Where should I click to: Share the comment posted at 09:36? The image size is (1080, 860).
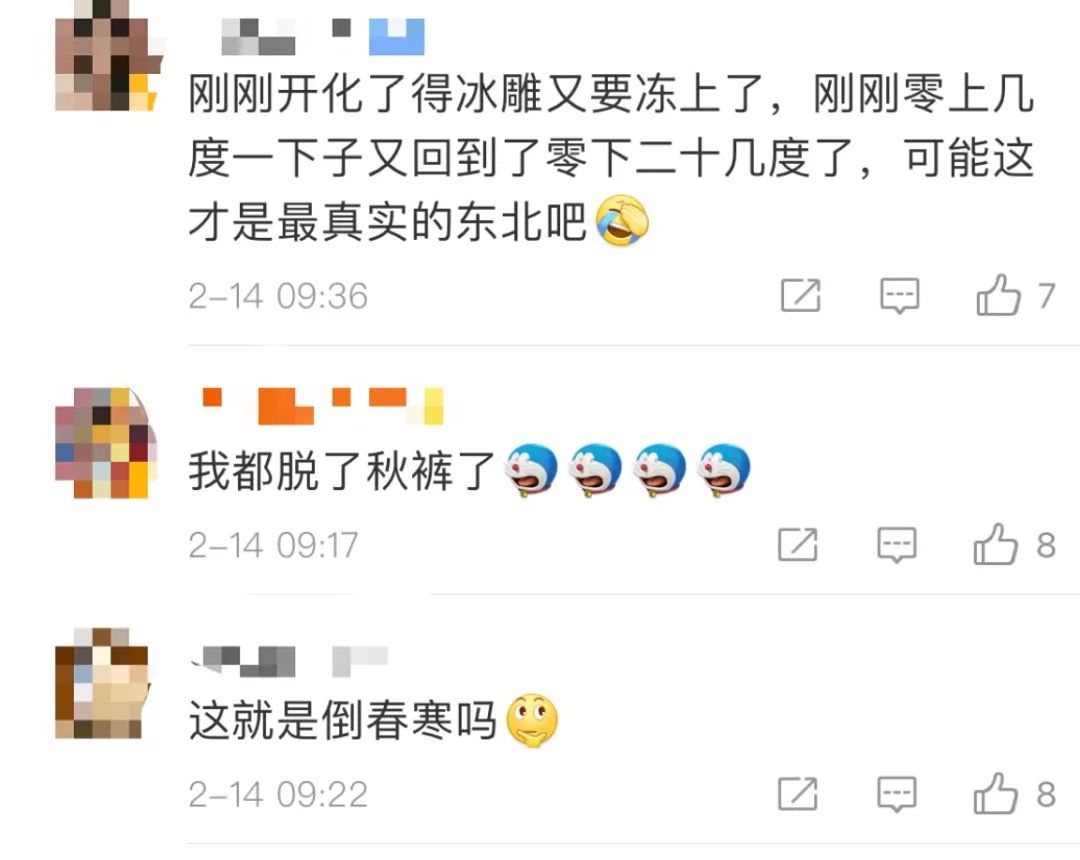801,295
